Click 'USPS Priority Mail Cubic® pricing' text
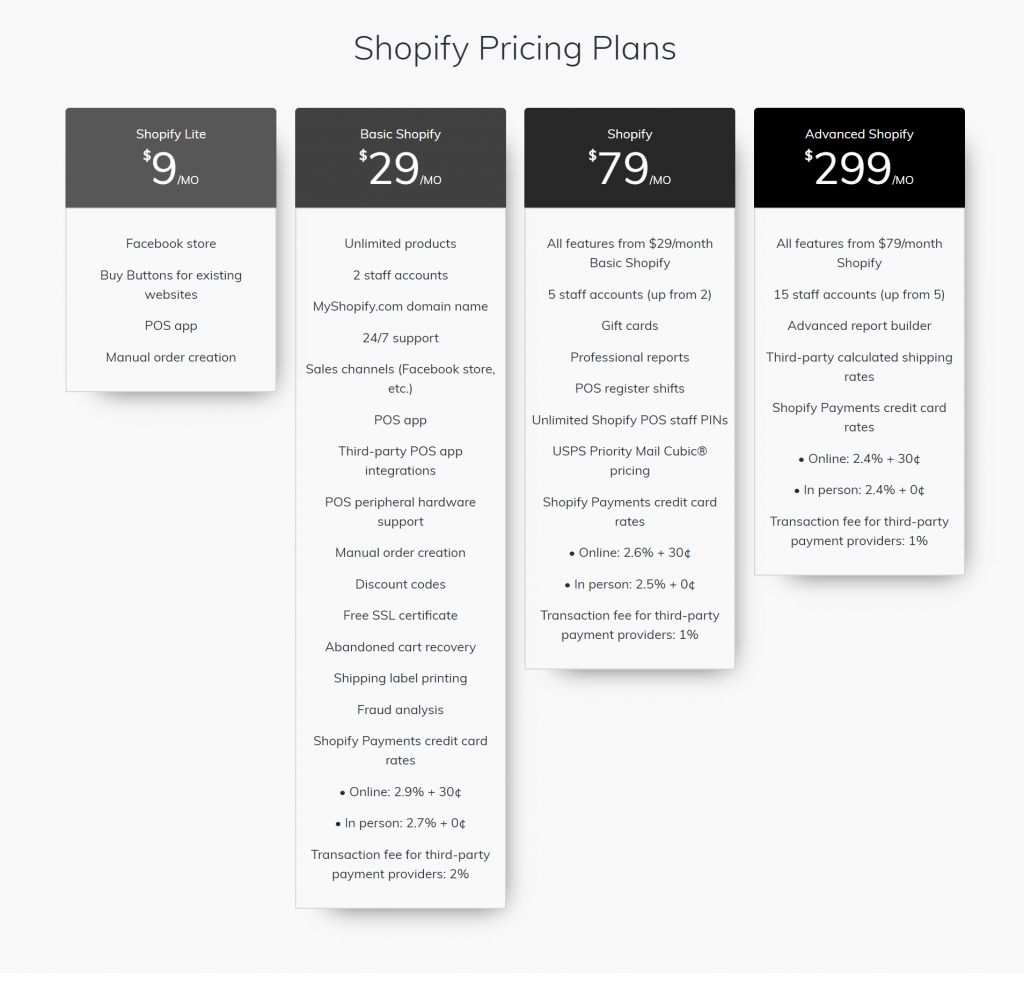Image resolution: width=1024 pixels, height=992 pixels. point(630,460)
